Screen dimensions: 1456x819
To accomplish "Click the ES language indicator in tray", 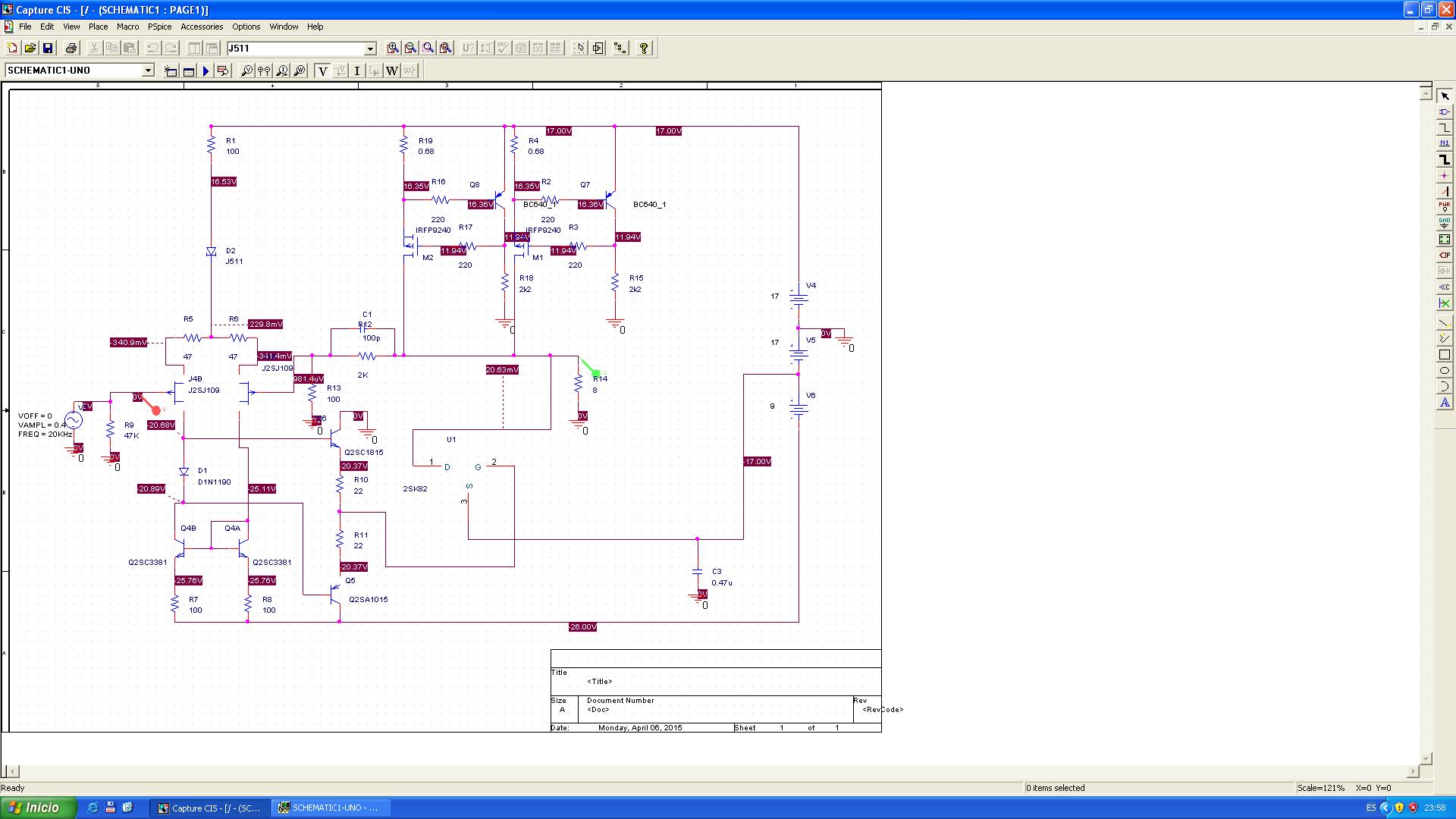I will 1371,808.
